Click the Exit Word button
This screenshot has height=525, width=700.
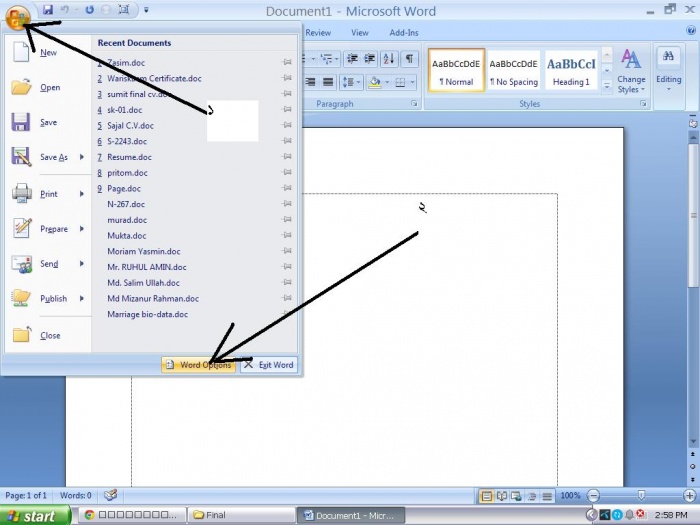pos(269,365)
